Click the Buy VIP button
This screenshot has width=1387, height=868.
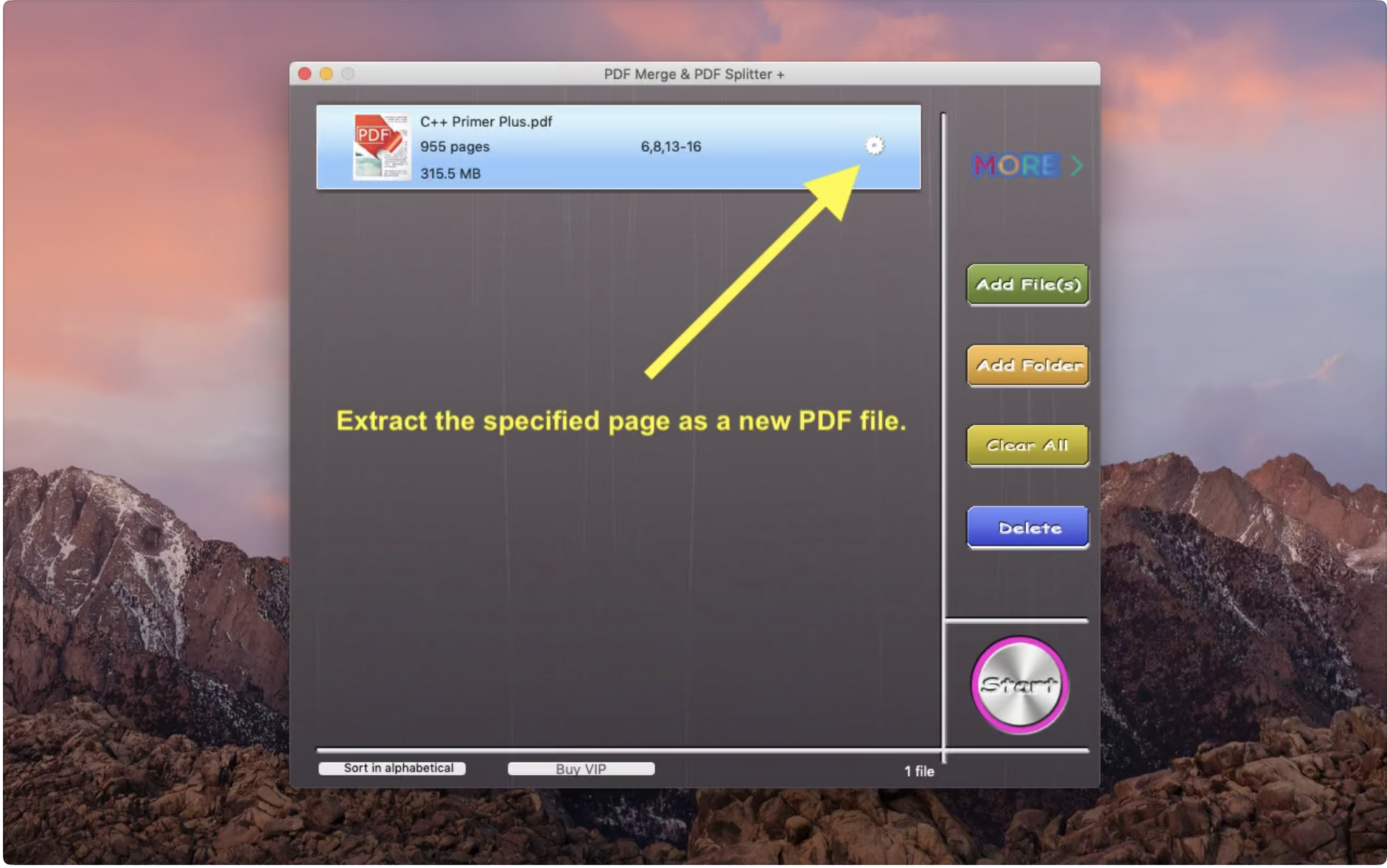(581, 769)
